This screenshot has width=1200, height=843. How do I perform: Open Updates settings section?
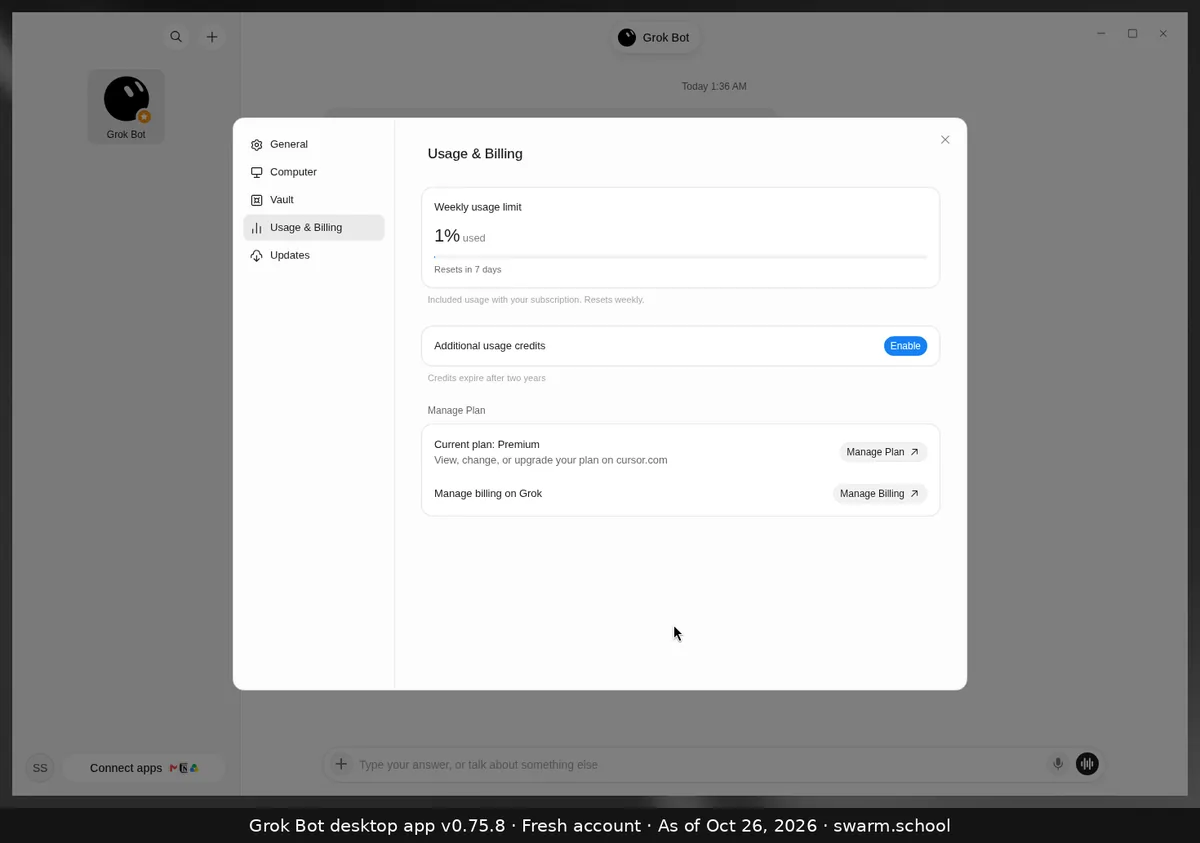pyautogui.click(x=314, y=256)
